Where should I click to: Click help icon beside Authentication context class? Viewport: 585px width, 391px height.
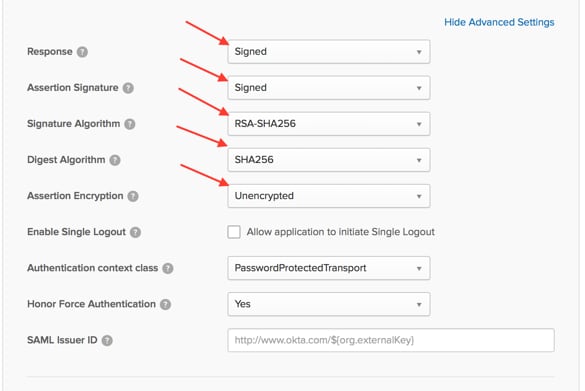point(168,268)
